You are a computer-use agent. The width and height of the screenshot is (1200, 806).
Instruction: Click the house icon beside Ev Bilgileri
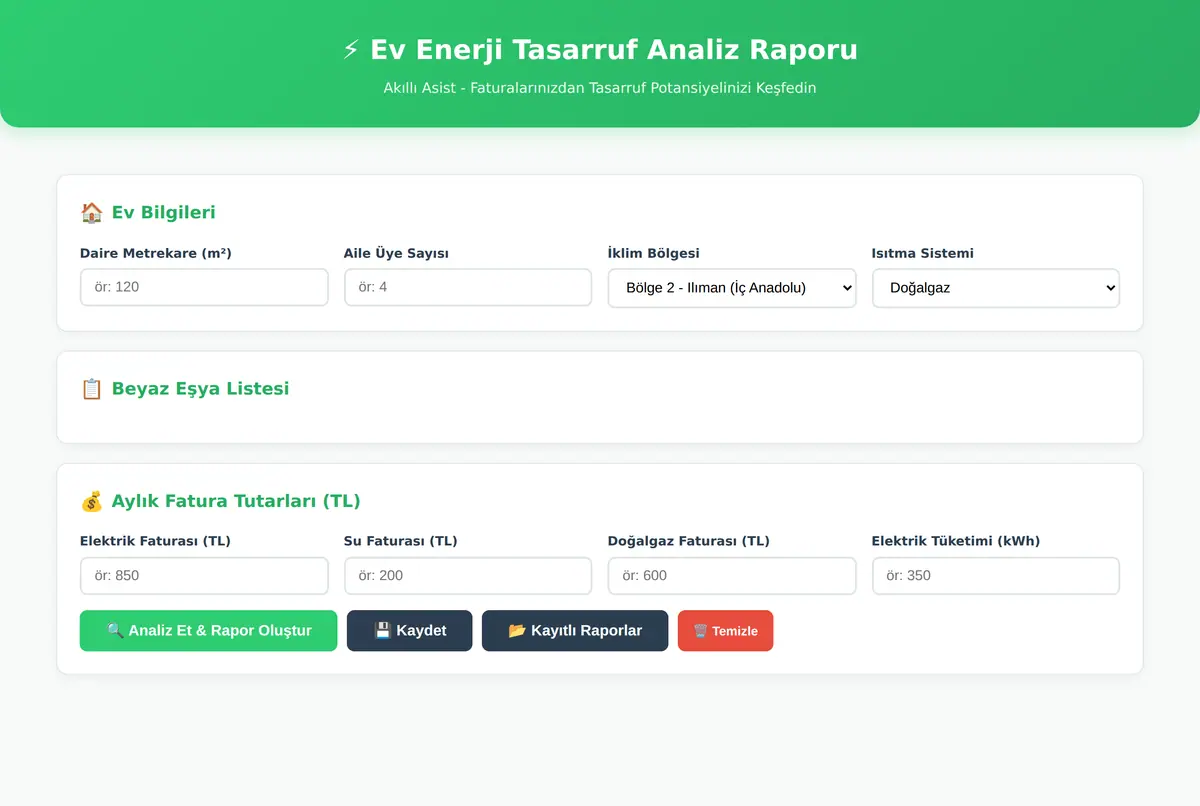(91, 212)
